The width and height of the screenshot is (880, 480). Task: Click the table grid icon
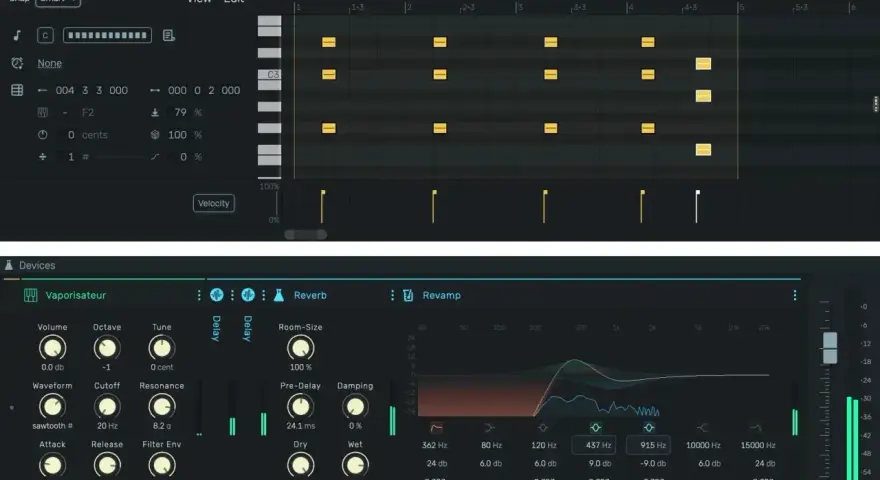tap(17, 90)
